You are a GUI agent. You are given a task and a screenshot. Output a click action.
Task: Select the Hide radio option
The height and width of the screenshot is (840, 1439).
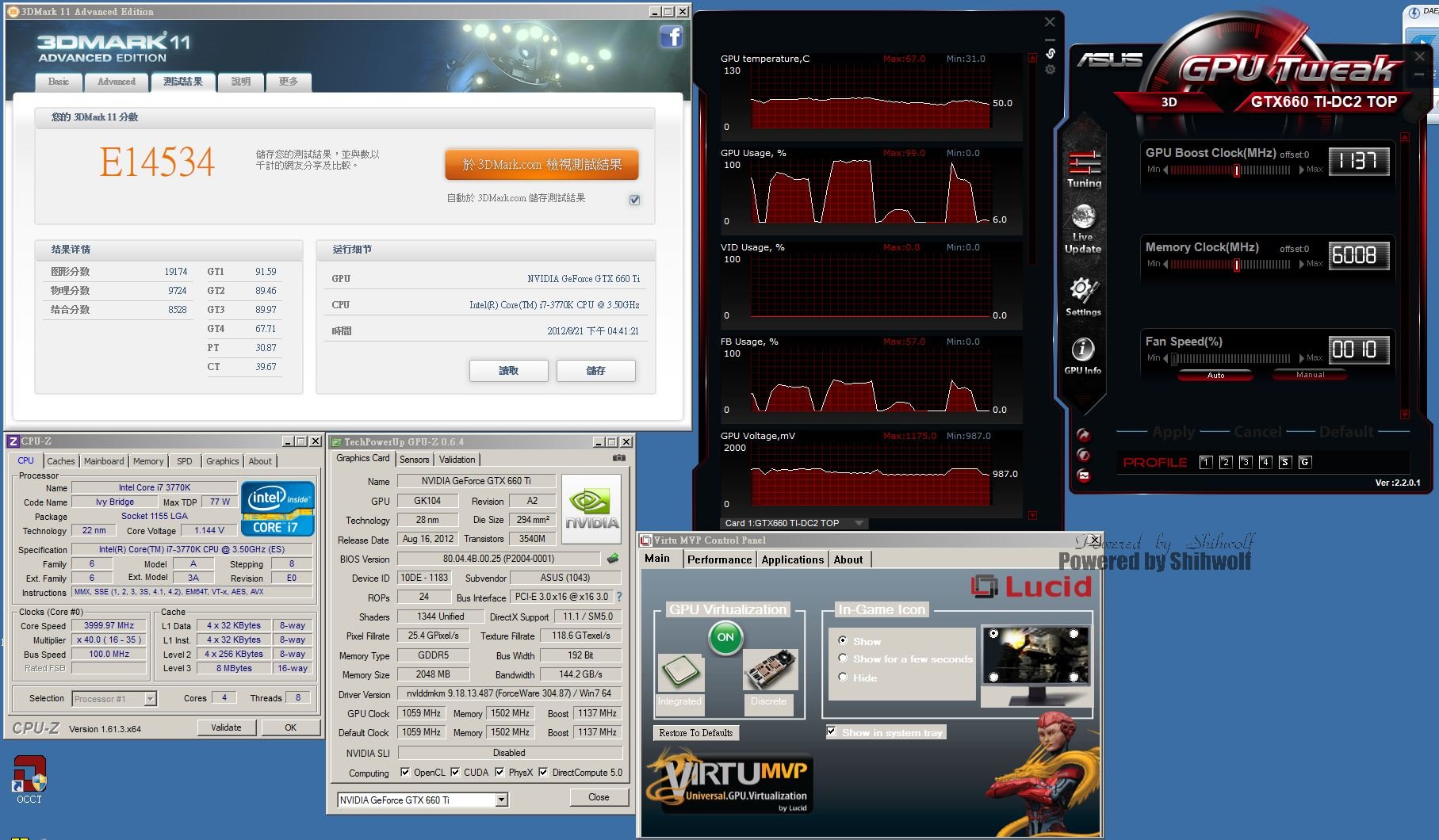(x=843, y=677)
